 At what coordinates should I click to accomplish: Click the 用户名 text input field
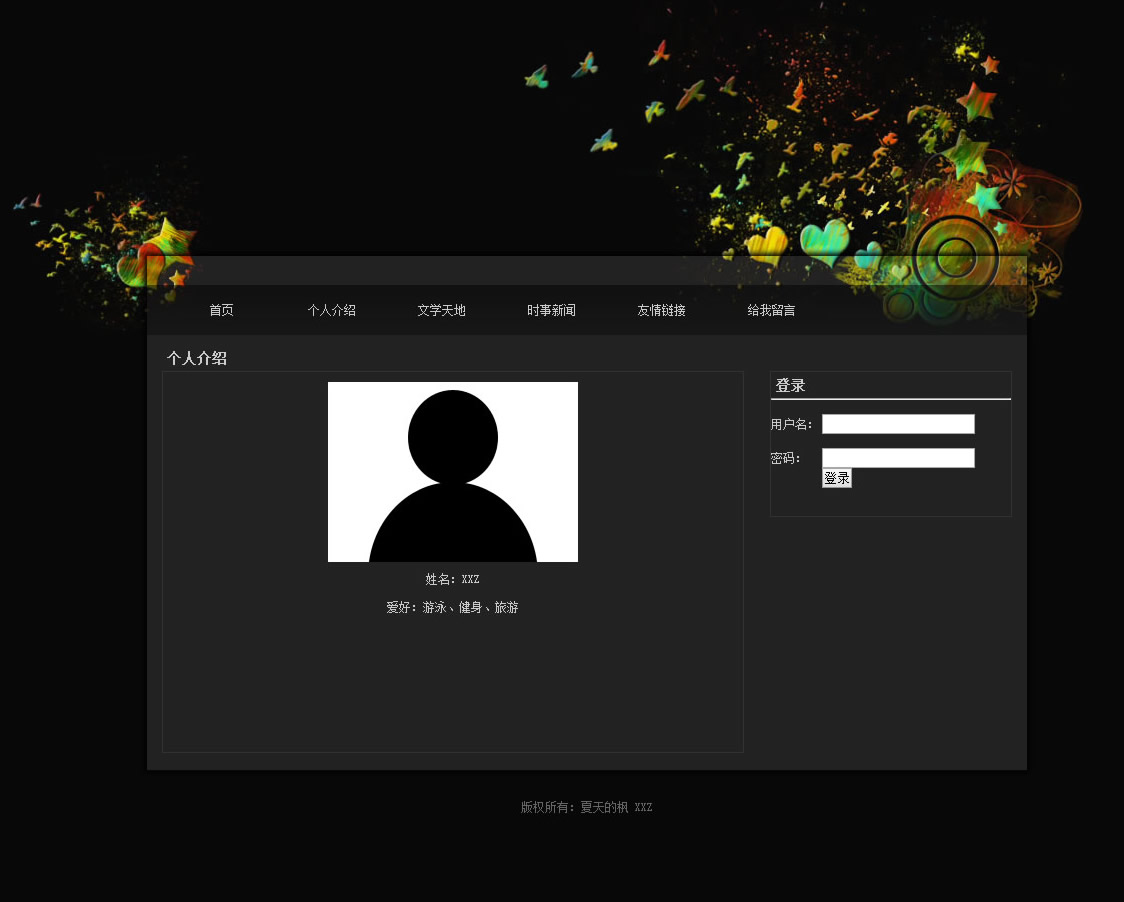tap(897, 424)
